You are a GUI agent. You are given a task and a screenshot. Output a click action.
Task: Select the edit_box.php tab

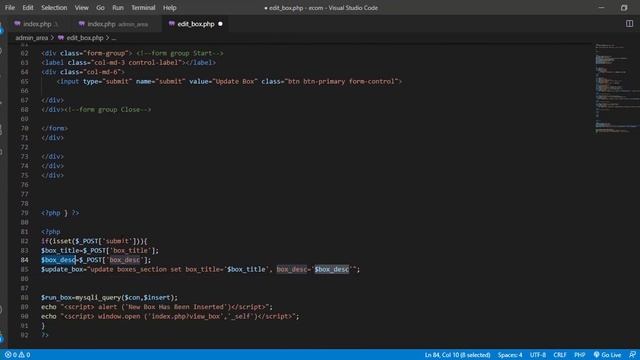[x=196, y=24]
